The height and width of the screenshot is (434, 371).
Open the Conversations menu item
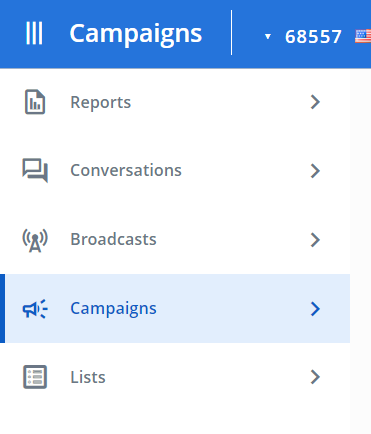[x=175, y=171]
